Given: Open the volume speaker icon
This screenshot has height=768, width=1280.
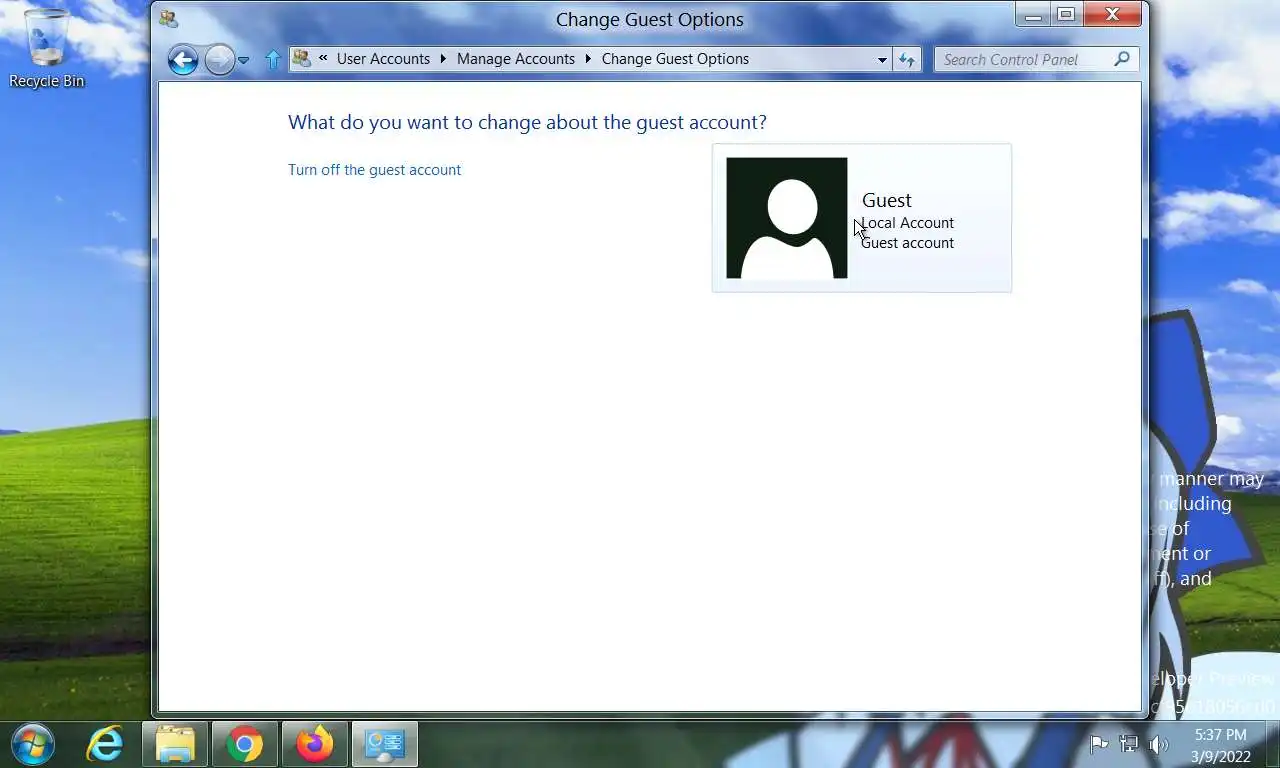Looking at the screenshot, I should click(1159, 744).
